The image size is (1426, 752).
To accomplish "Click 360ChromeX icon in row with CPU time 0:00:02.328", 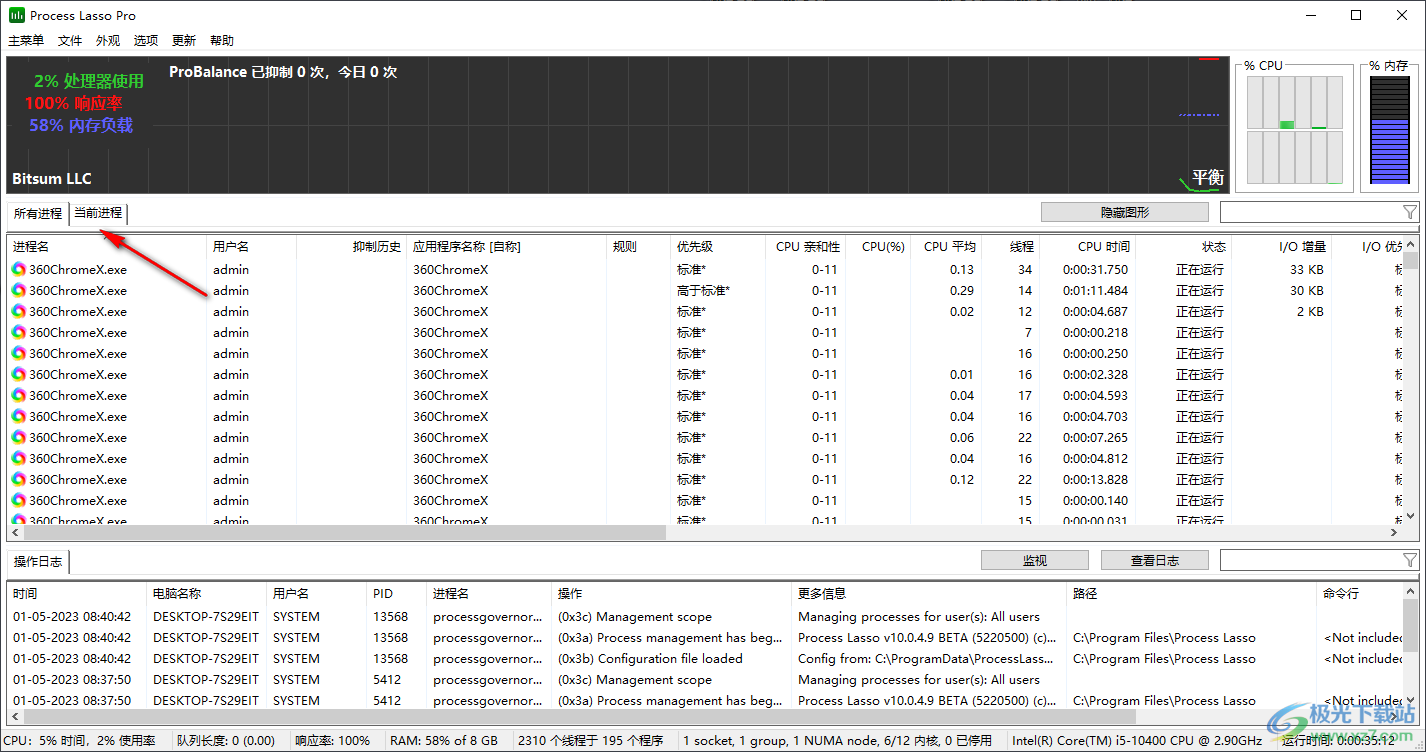I will 19,374.
